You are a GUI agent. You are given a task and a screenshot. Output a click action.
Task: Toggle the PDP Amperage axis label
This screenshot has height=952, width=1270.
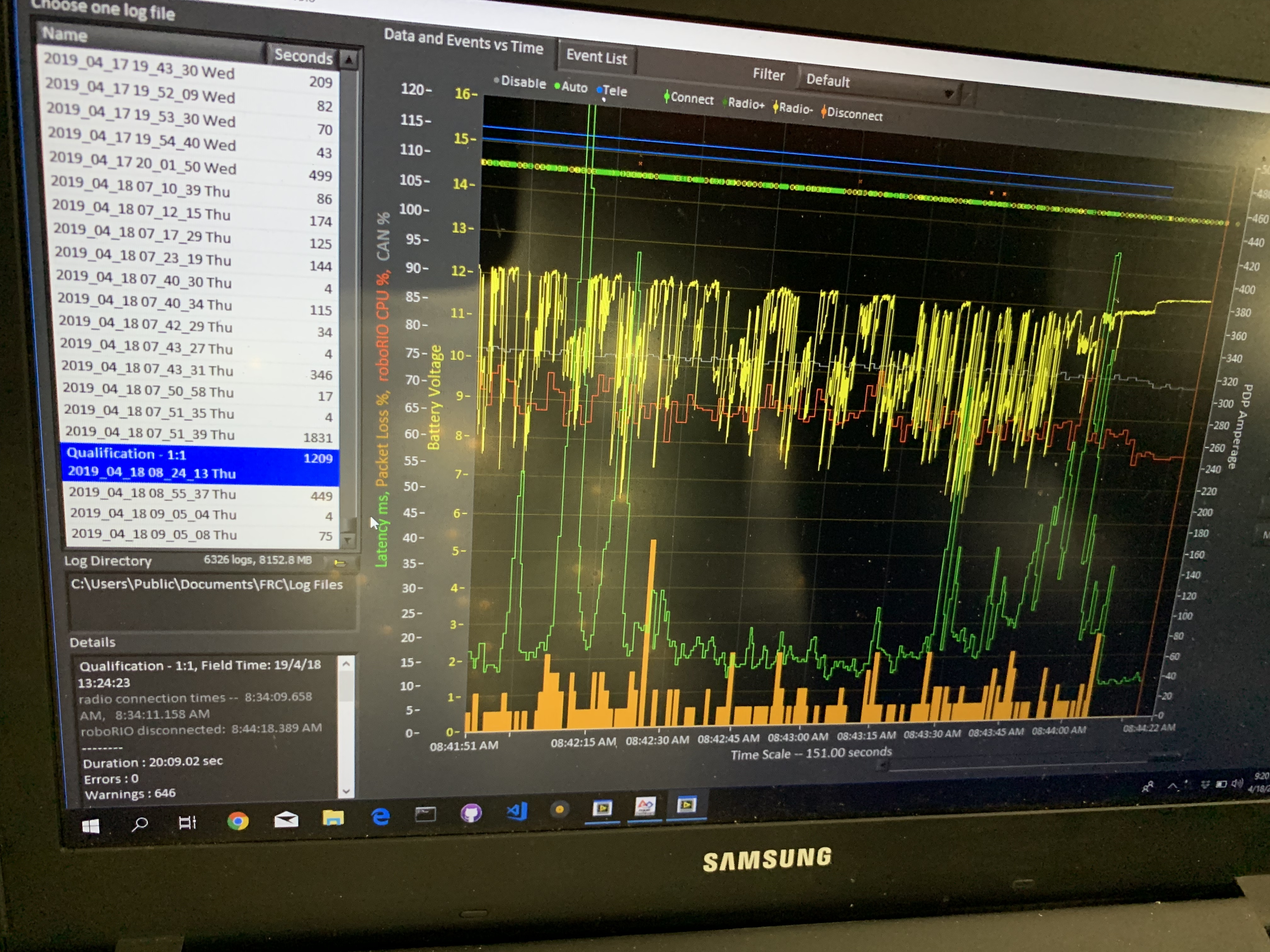(1239, 426)
